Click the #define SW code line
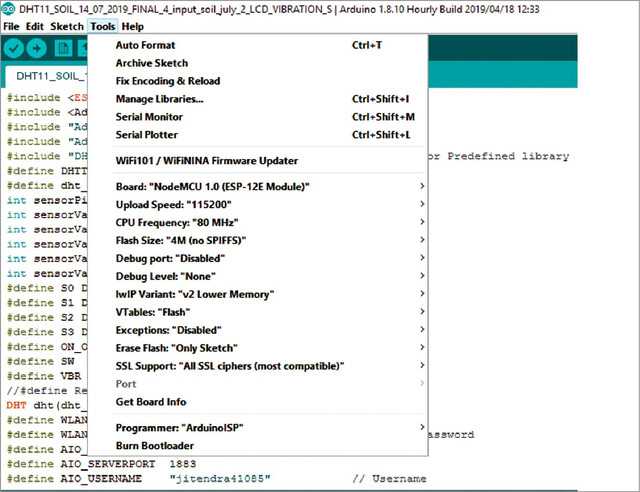640x492 pixels. 41,361
